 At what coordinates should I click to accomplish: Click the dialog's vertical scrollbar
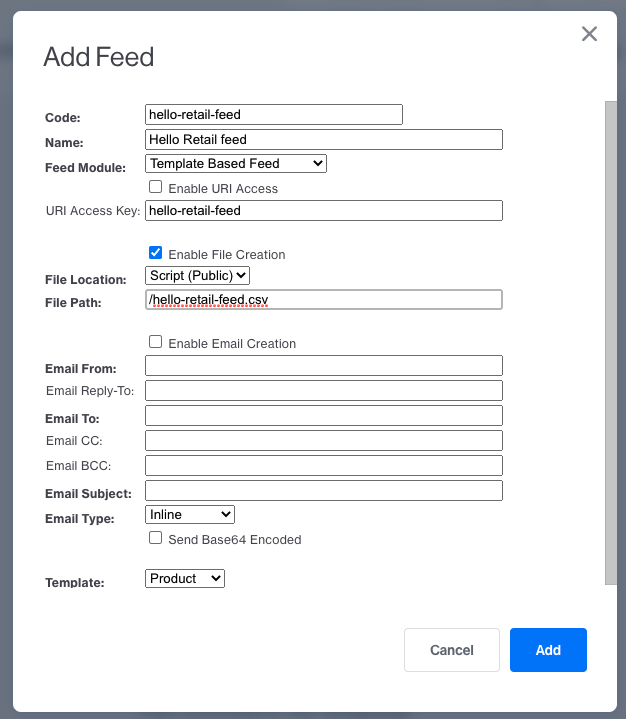click(x=611, y=340)
